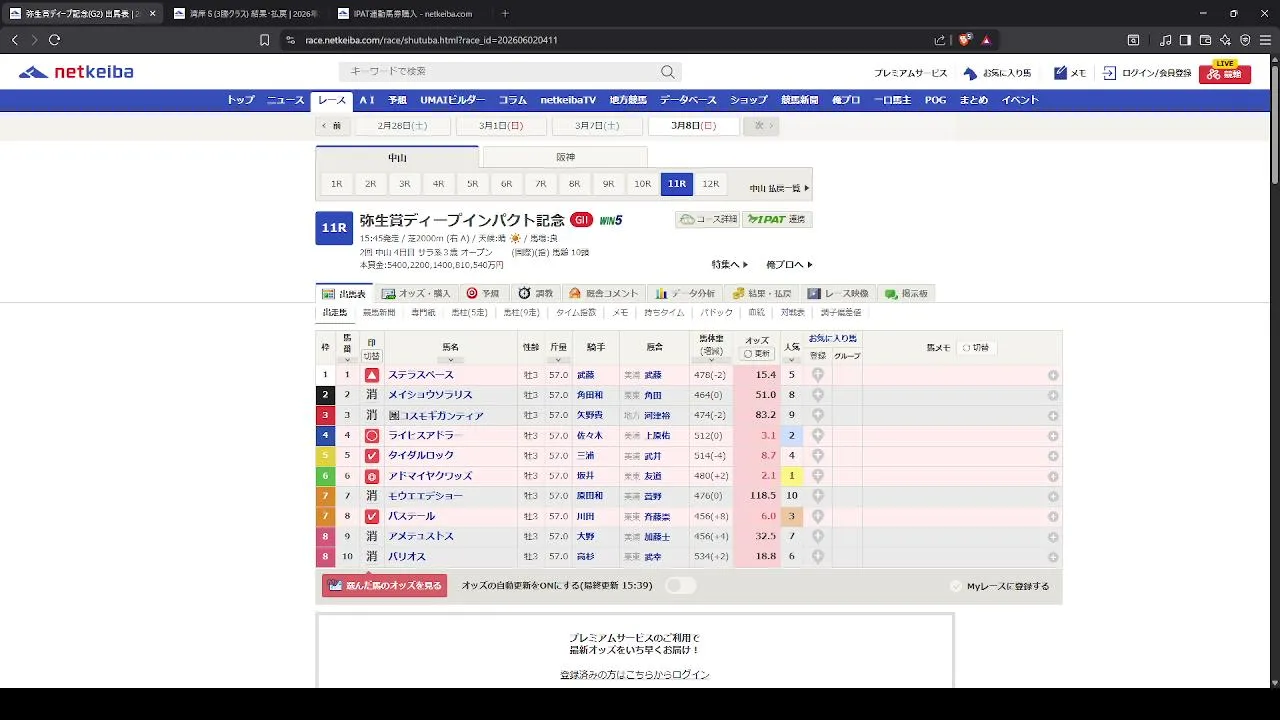Click the red triangle mark for ステラスペース
The width and height of the screenshot is (1280, 720).
(x=371, y=375)
